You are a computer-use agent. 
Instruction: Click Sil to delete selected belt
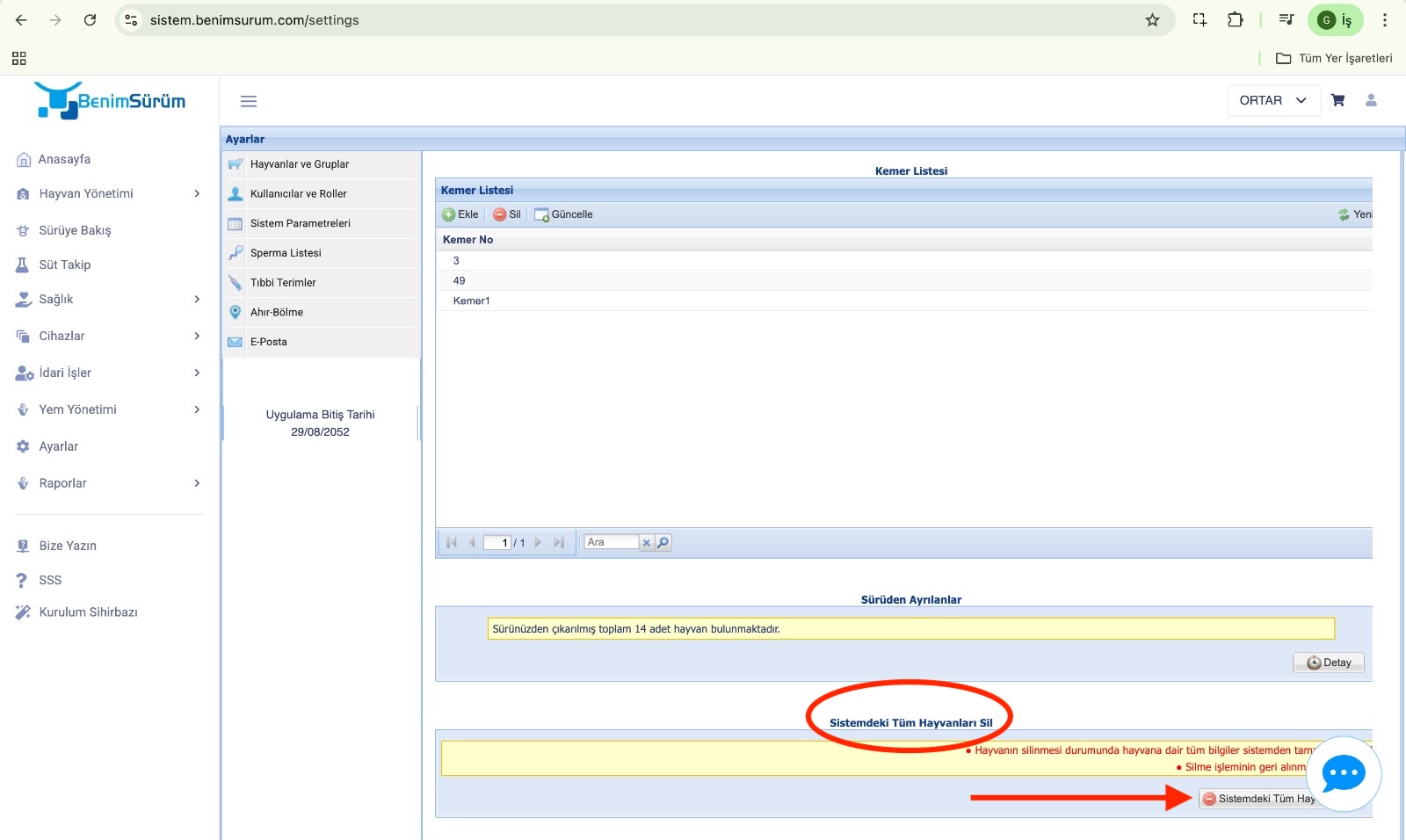pyautogui.click(x=507, y=214)
